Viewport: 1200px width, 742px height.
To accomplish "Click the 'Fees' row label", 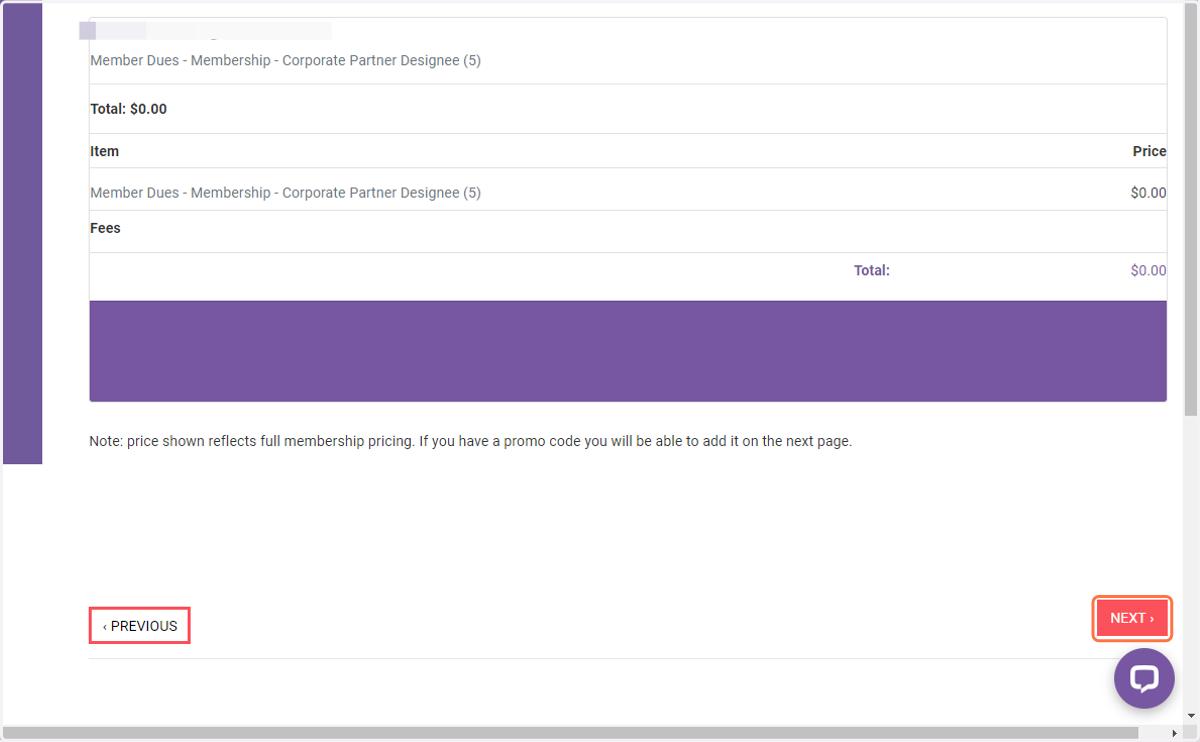I will point(105,228).
